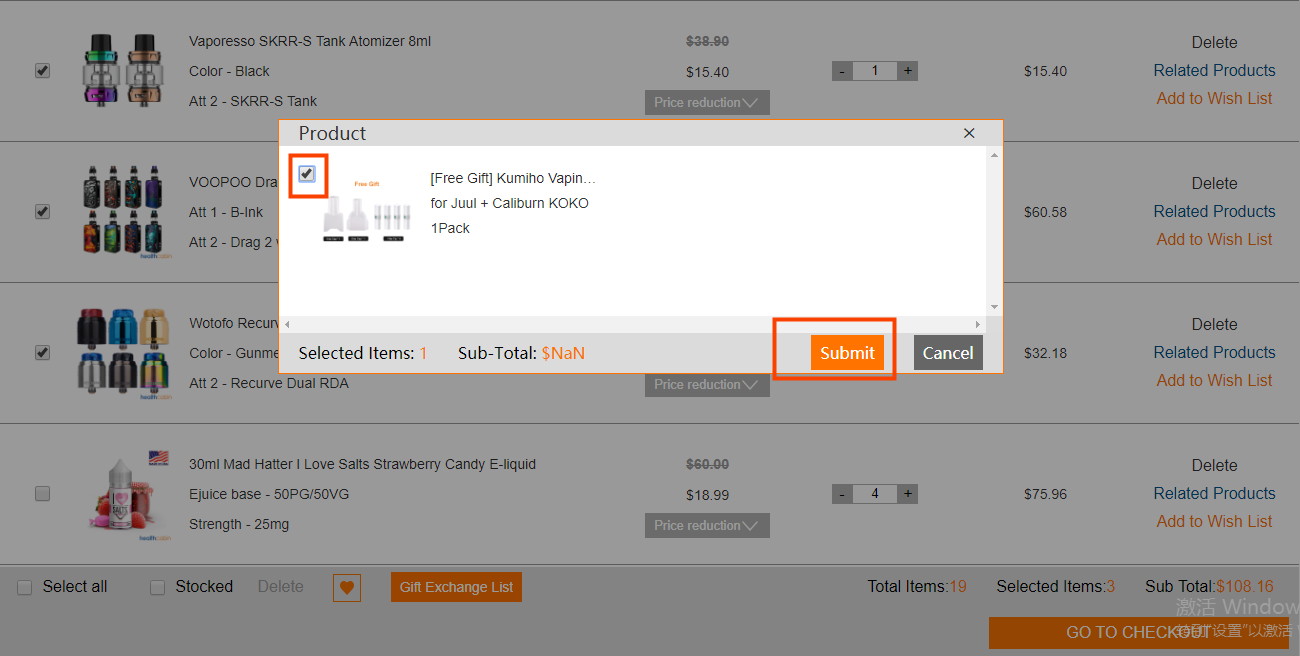View Related Products for Wotofo Recurve
Image resolution: width=1300 pixels, height=656 pixels.
tap(1214, 353)
